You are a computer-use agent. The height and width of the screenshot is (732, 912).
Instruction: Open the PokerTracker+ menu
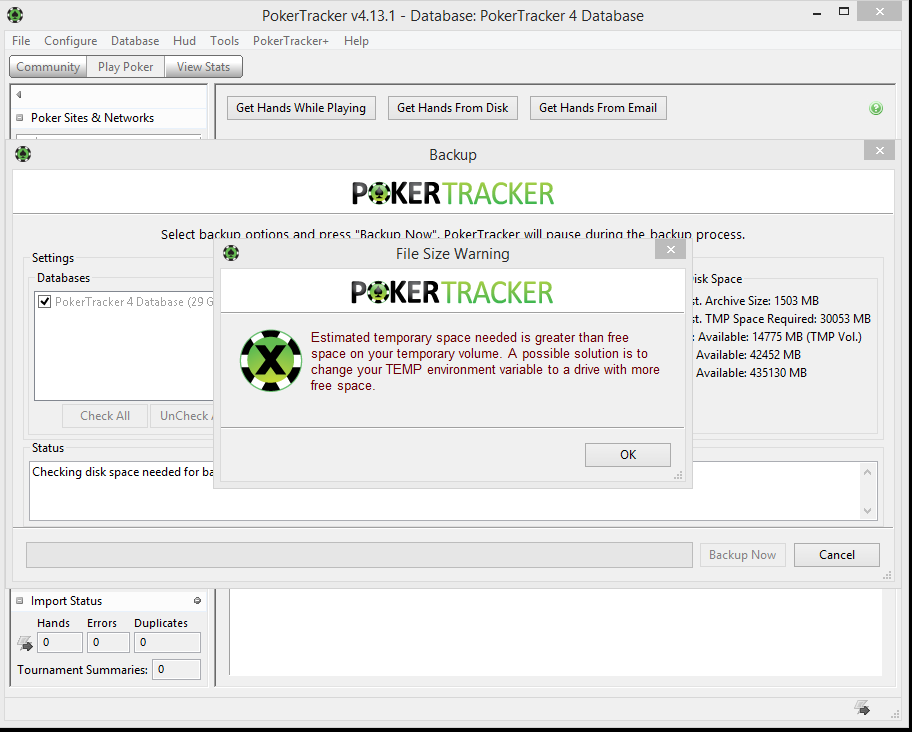[290, 41]
